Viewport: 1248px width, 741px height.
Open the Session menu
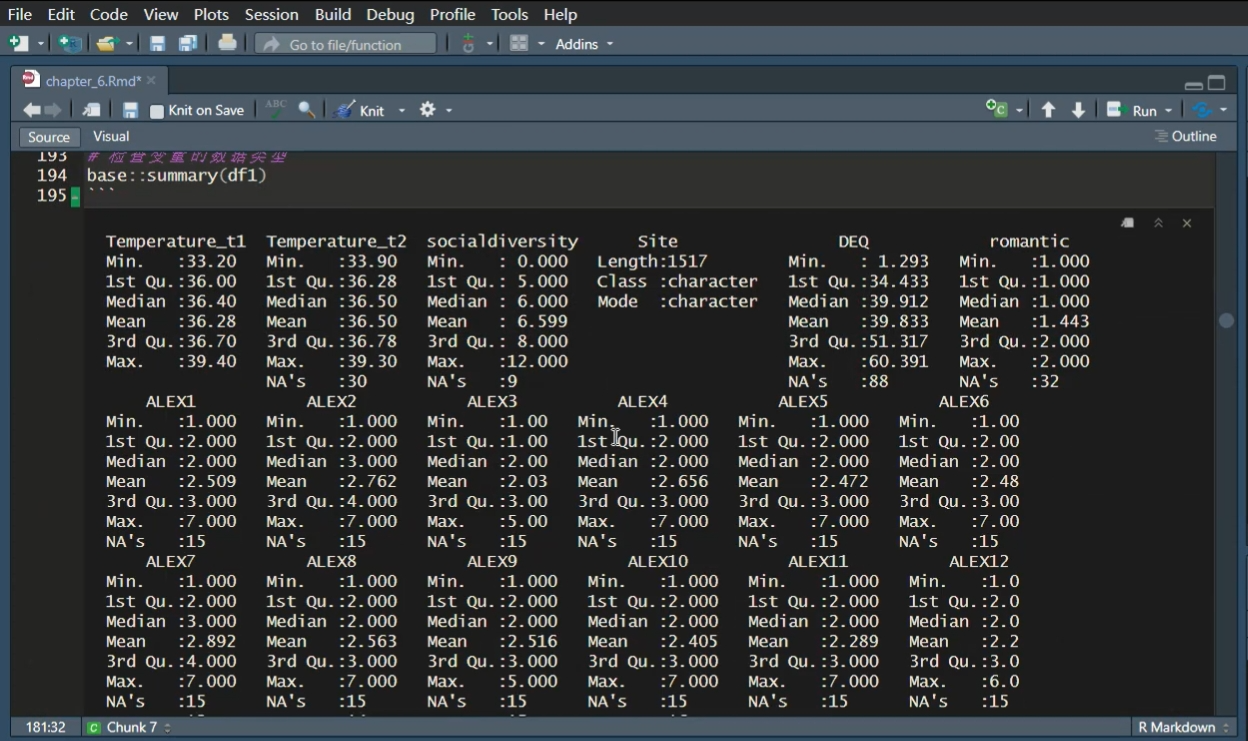[x=271, y=14]
